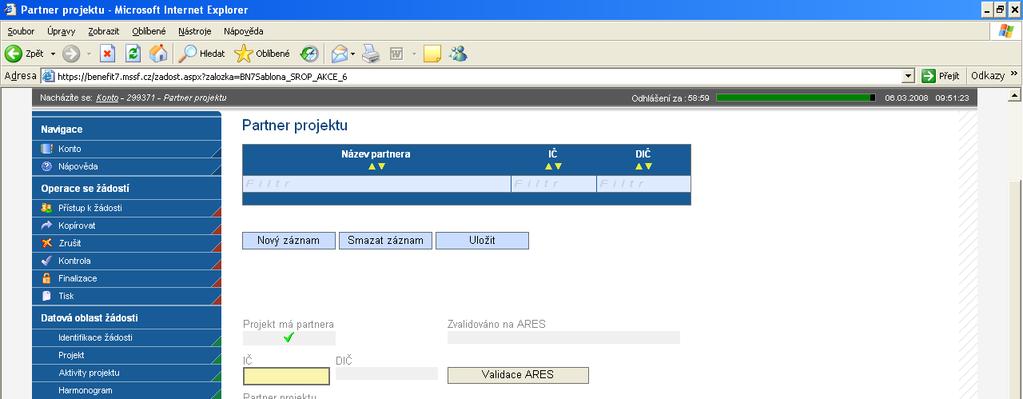Sort Název partnera descending with down arrow
The height and width of the screenshot is (399, 1023).
(x=382, y=166)
